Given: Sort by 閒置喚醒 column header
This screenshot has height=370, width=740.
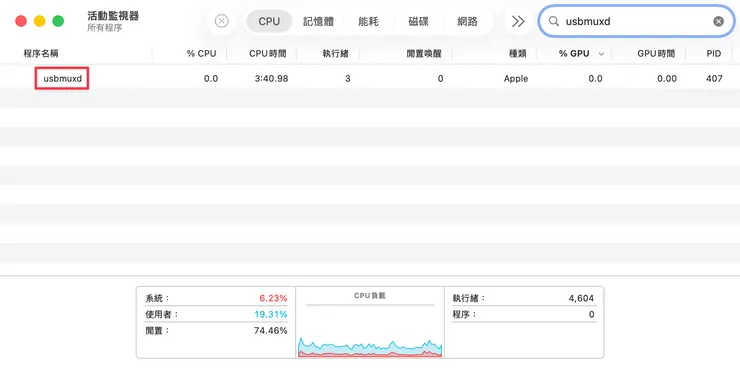Looking at the screenshot, I should (x=424, y=53).
